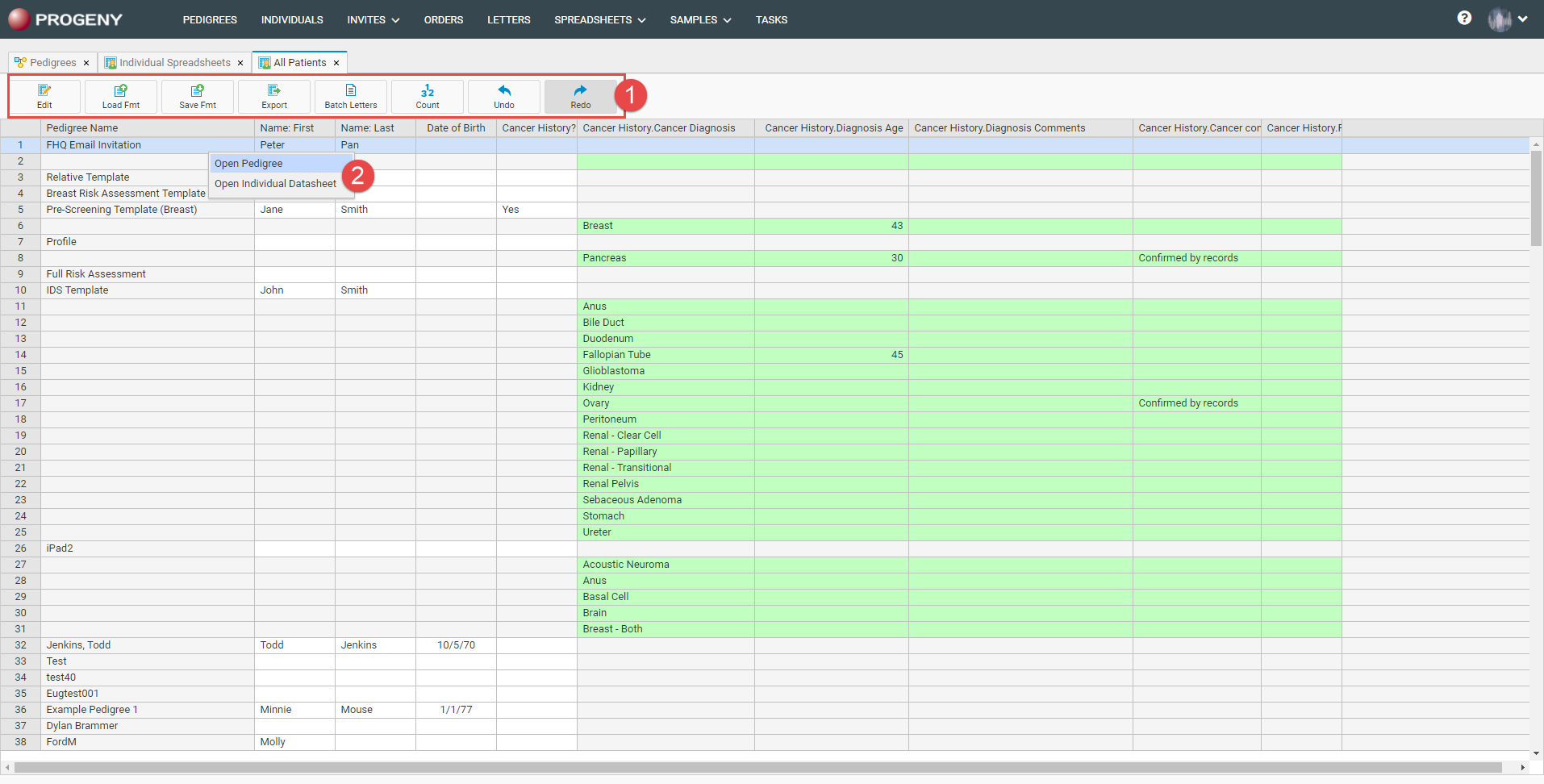Select Open Pedigree from the context menu

pos(248,163)
